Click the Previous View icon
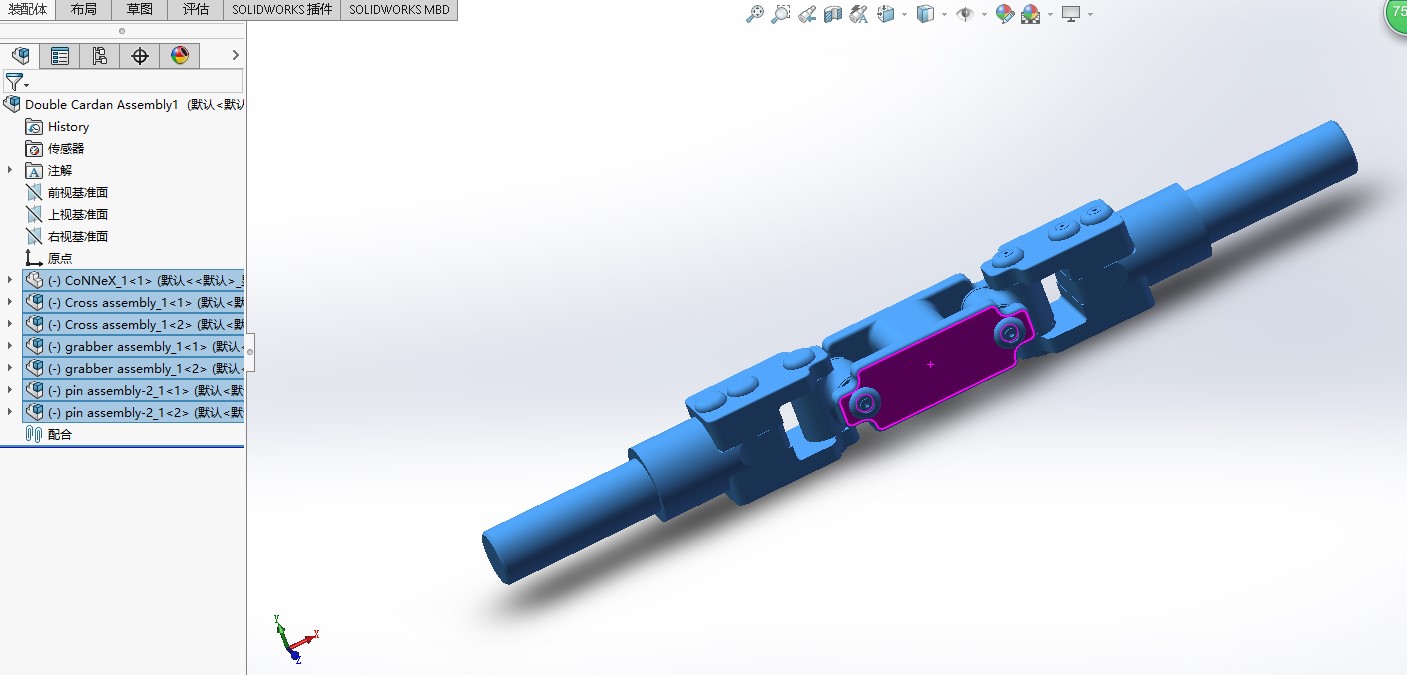Image resolution: width=1407 pixels, height=675 pixels. 807,14
